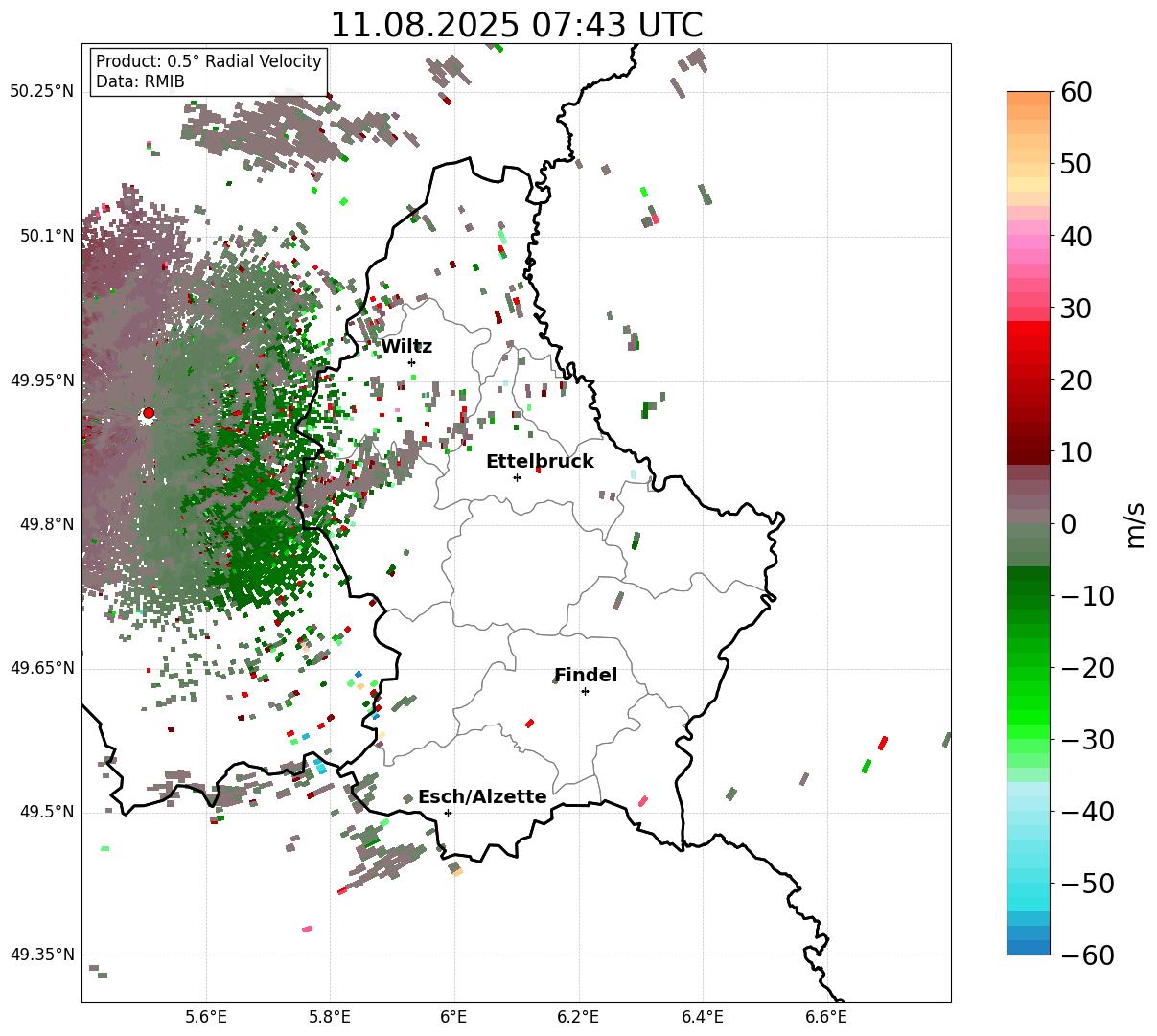Click the 50 tick label on colorbar
This screenshot has width=1157, height=1036.
click(x=1076, y=164)
